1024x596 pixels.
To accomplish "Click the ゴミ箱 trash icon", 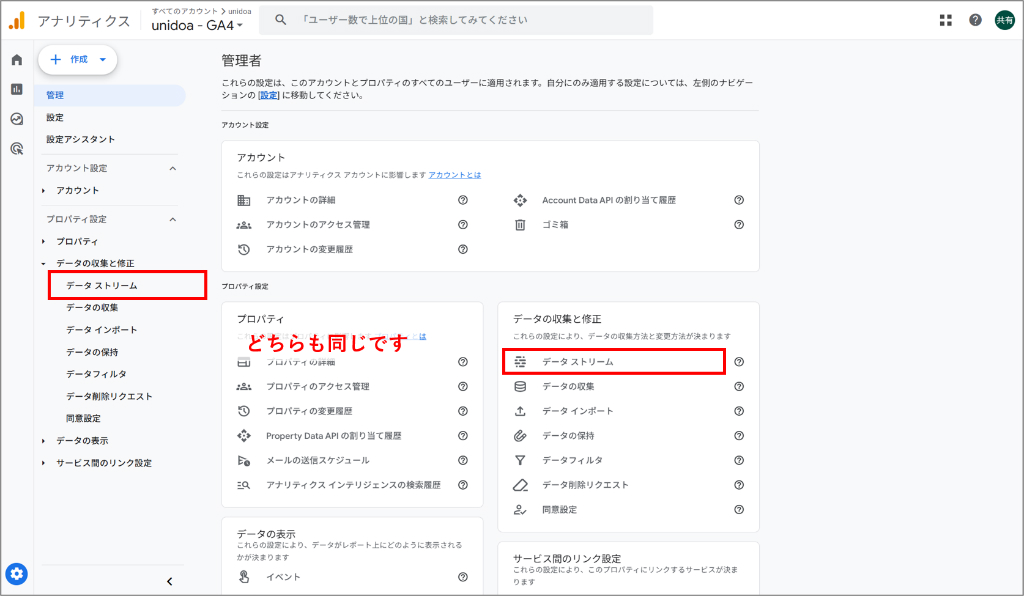I will tap(520, 225).
